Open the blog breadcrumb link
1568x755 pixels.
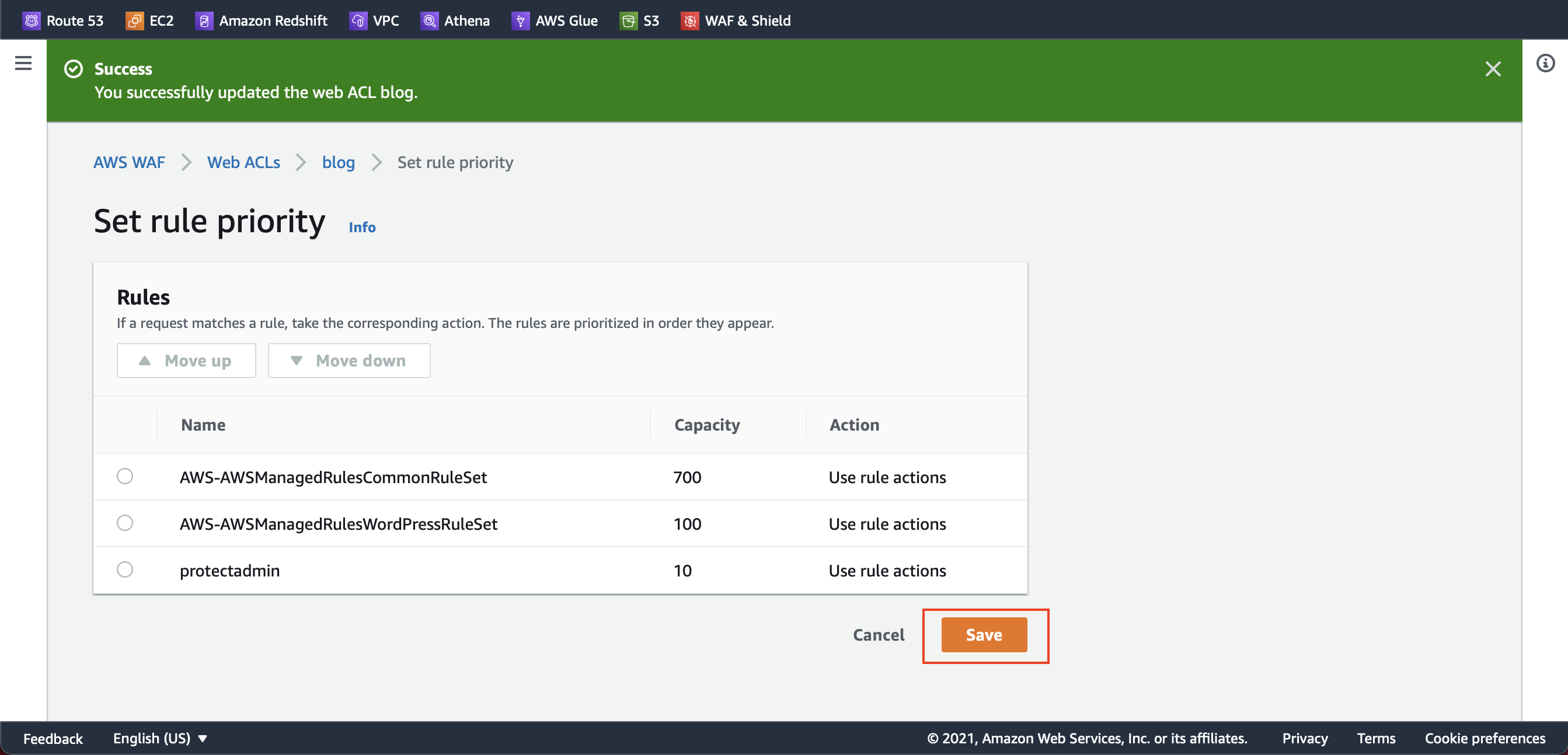point(339,162)
